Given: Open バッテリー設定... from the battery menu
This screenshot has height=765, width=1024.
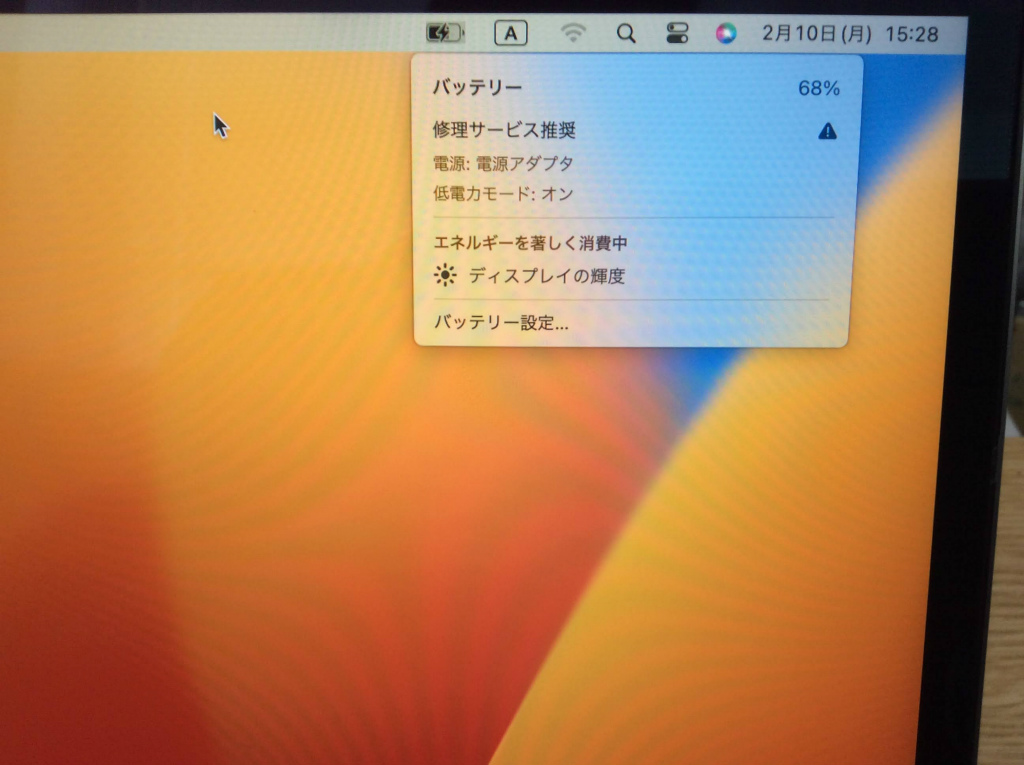Looking at the screenshot, I should [501, 323].
